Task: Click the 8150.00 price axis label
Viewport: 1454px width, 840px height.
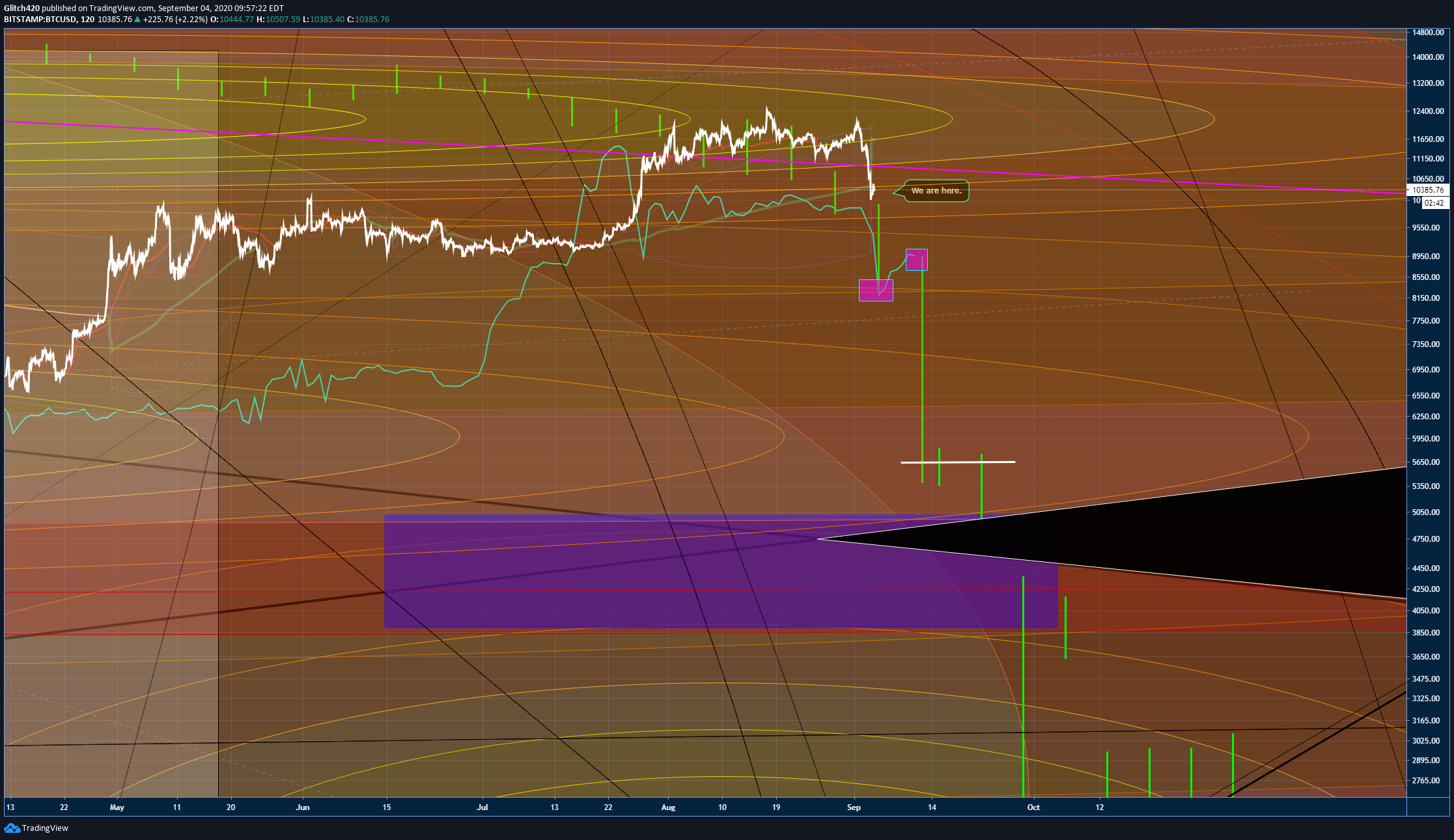Action: click(x=1425, y=298)
